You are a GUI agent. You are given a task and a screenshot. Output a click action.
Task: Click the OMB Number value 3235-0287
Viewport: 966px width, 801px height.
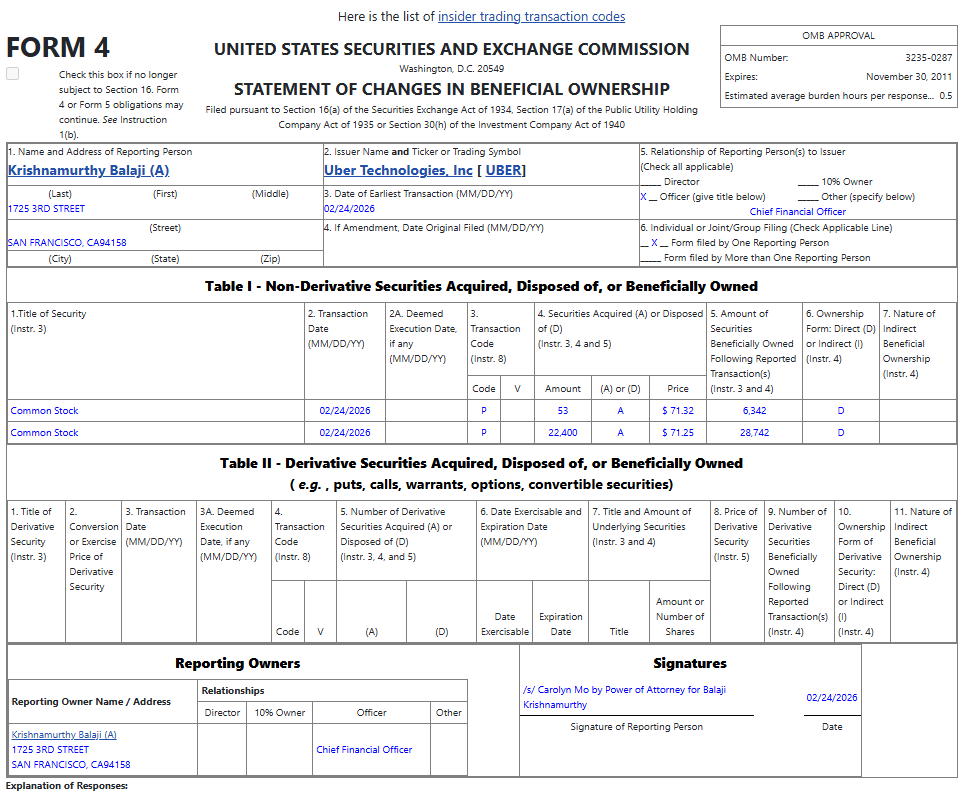point(928,57)
